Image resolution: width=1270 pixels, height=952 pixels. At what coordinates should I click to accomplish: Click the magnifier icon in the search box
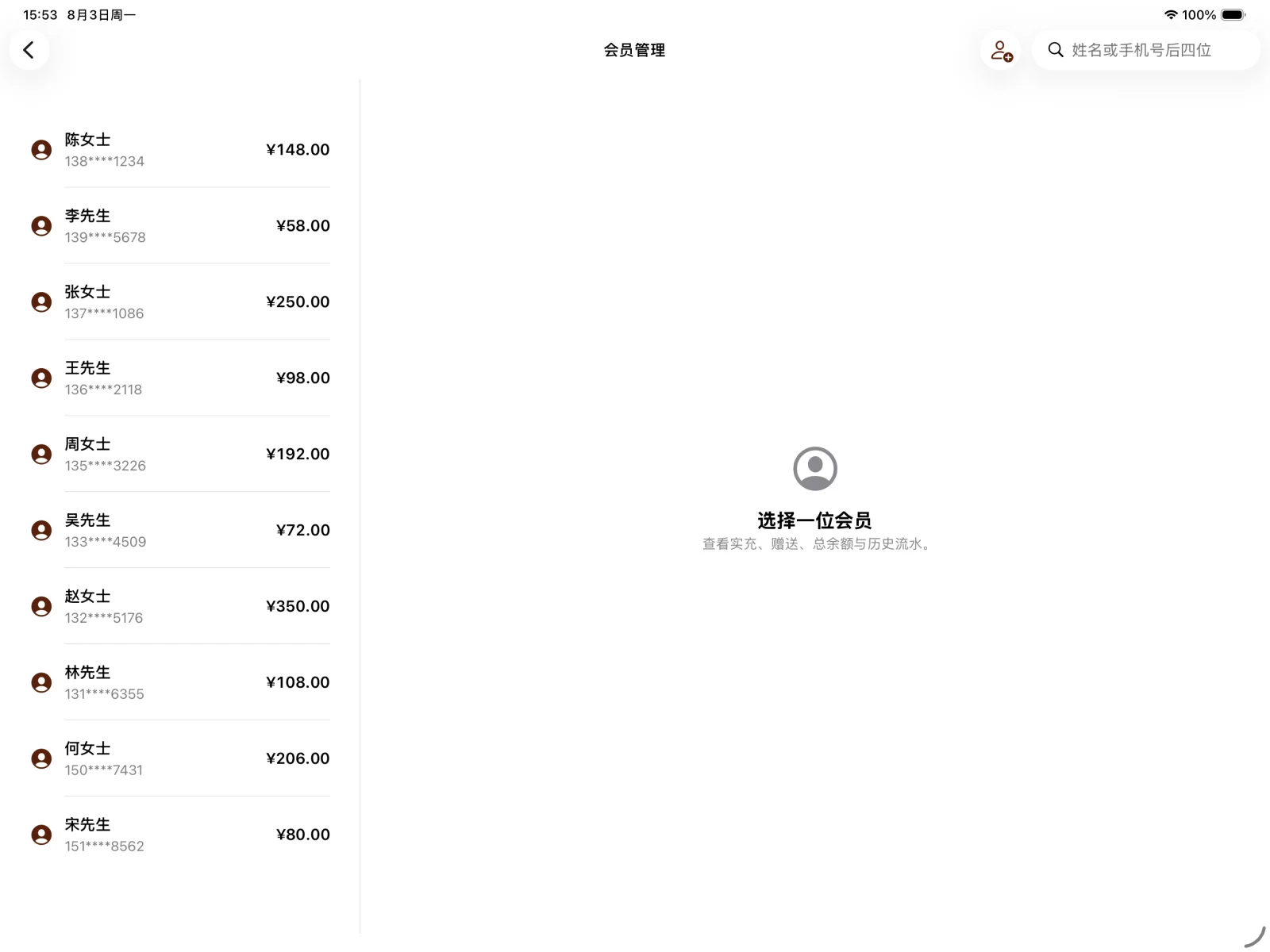1056,50
